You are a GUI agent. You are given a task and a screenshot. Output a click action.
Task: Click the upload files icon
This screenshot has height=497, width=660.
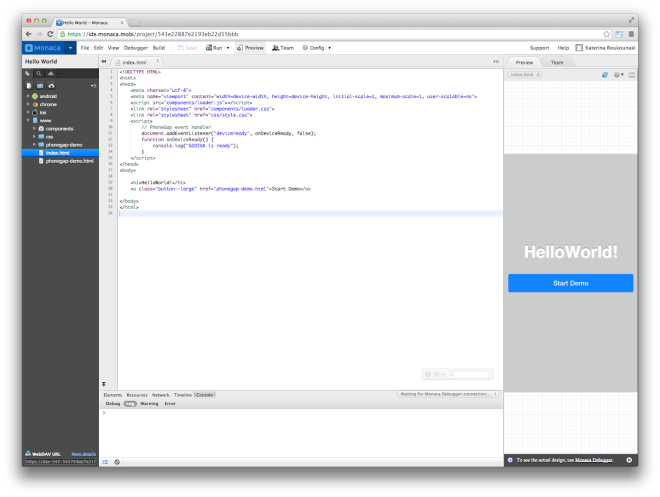click(51, 86)
